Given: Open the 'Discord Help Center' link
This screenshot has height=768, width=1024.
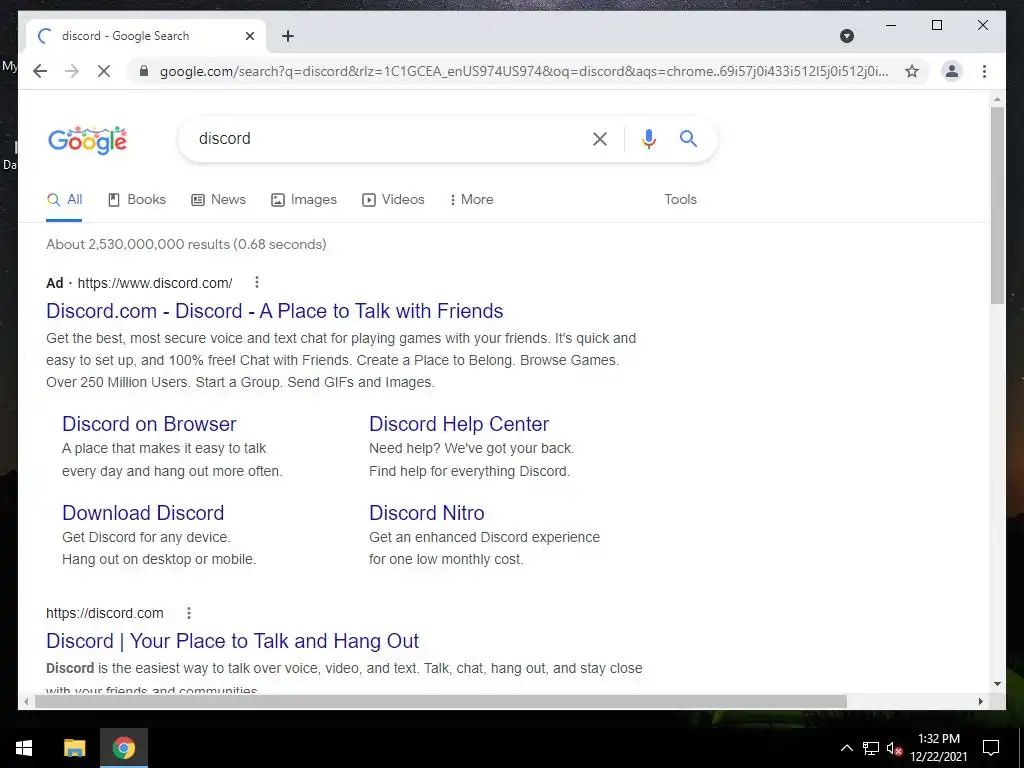Looking at the screenshot, I should point(458,424).
